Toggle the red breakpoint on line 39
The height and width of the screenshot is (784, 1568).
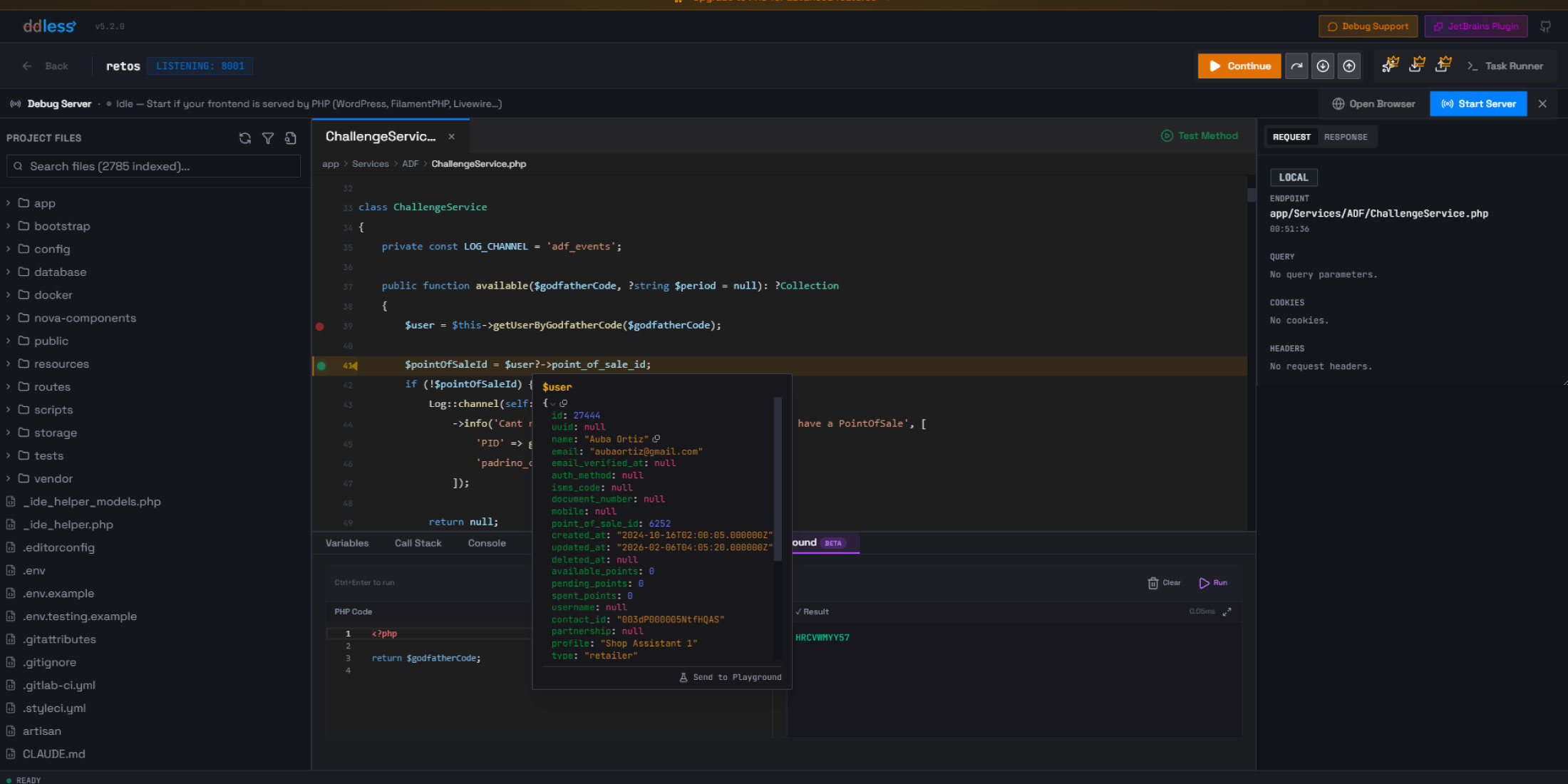point(320,326)
